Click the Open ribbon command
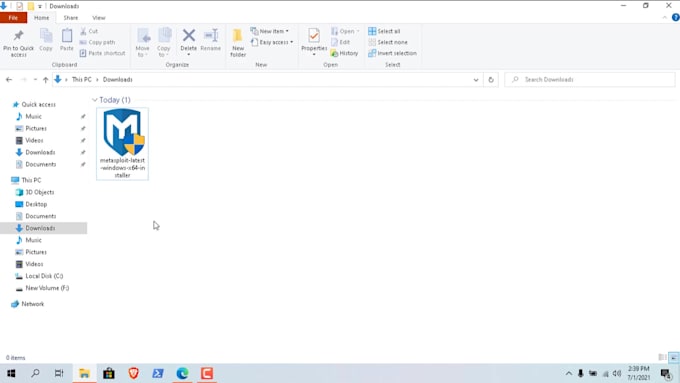This screenshot has height=383, width=680. [x=345, y=31]
